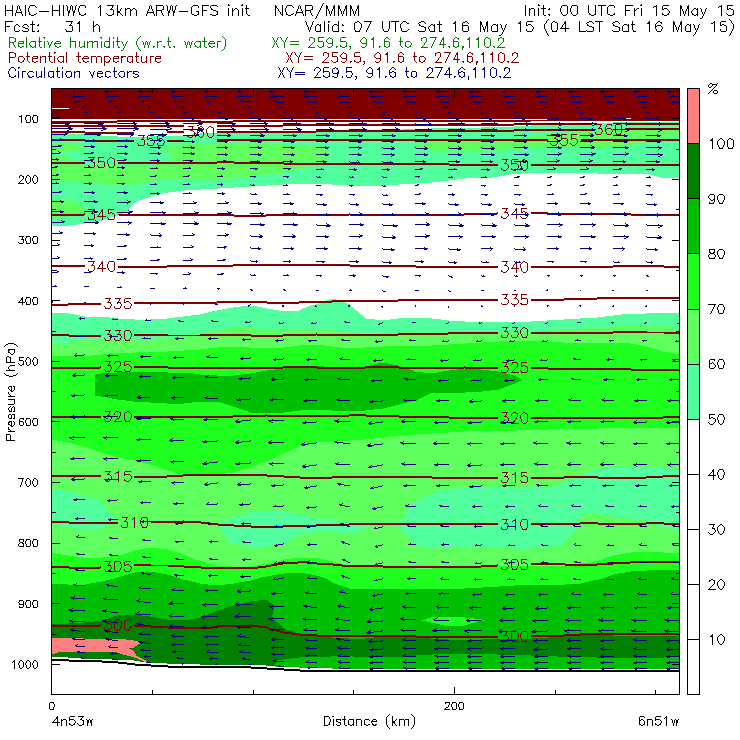Click the colorbar '30' tick label

point(716,529)
